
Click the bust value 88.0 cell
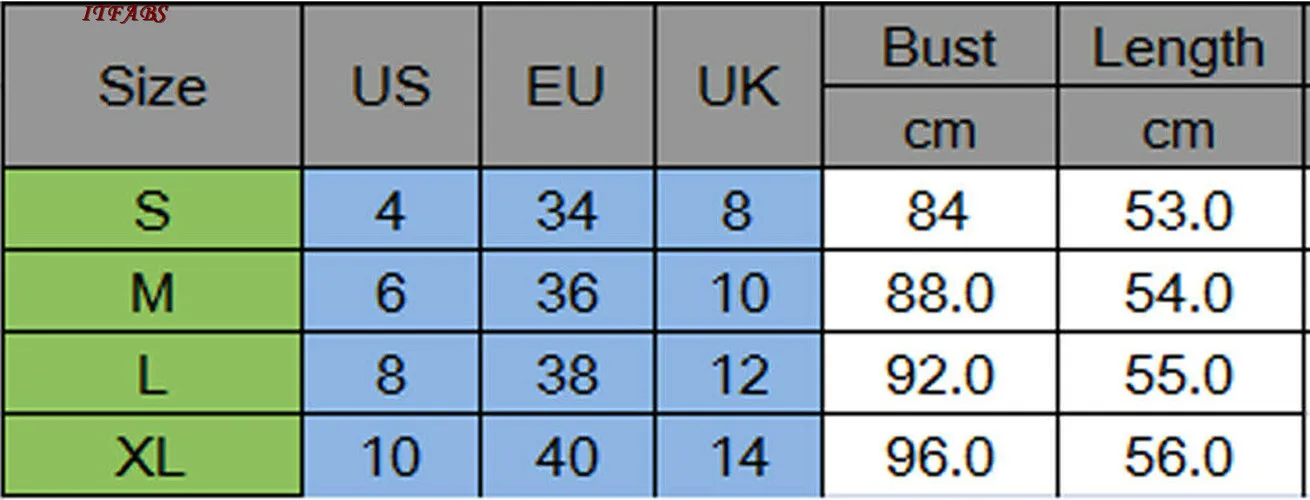(939, 293)
